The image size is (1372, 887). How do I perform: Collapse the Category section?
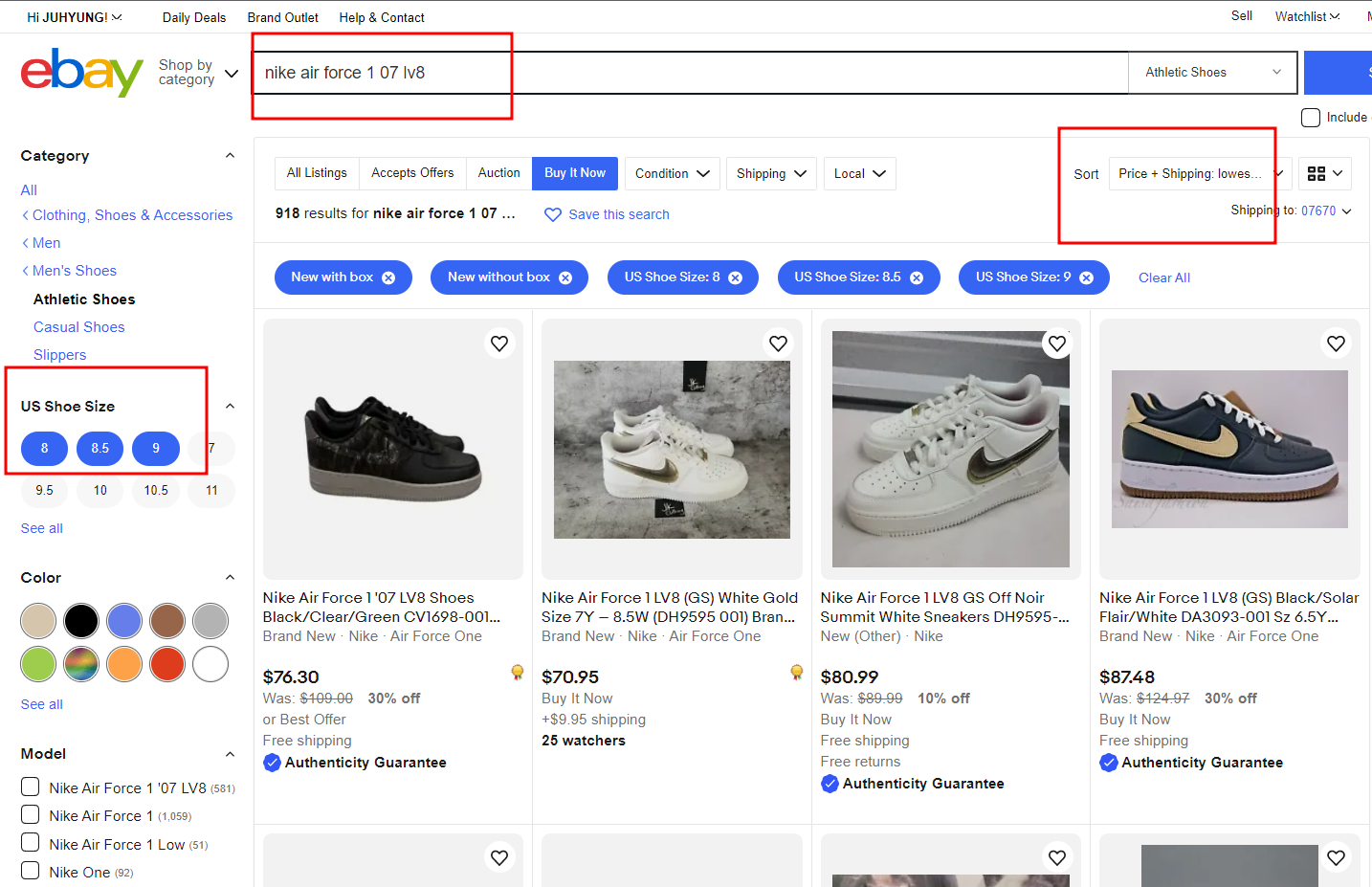230,156
